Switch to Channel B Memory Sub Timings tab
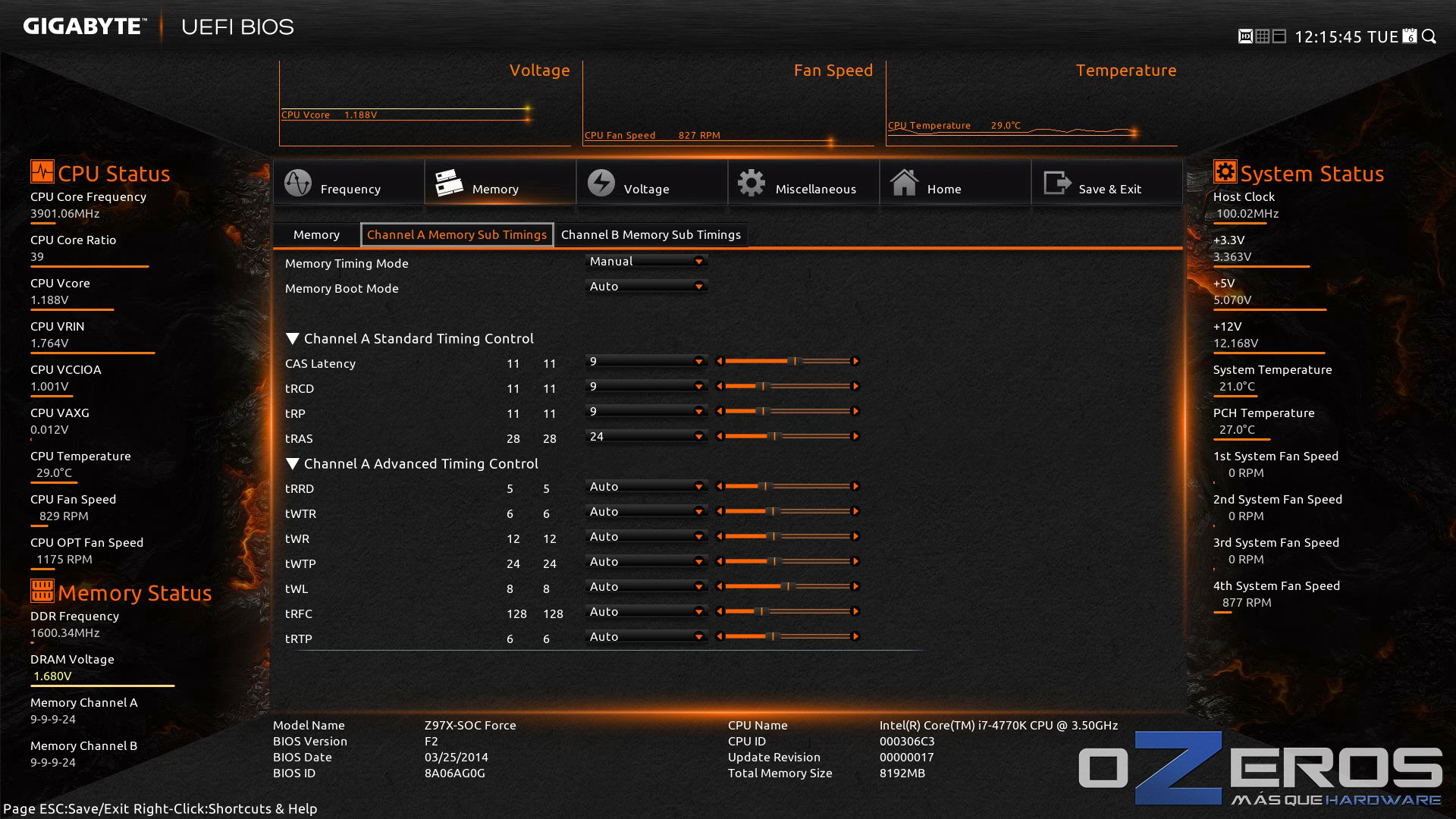This screenshot has height=819, width=1456. [651, 235]
